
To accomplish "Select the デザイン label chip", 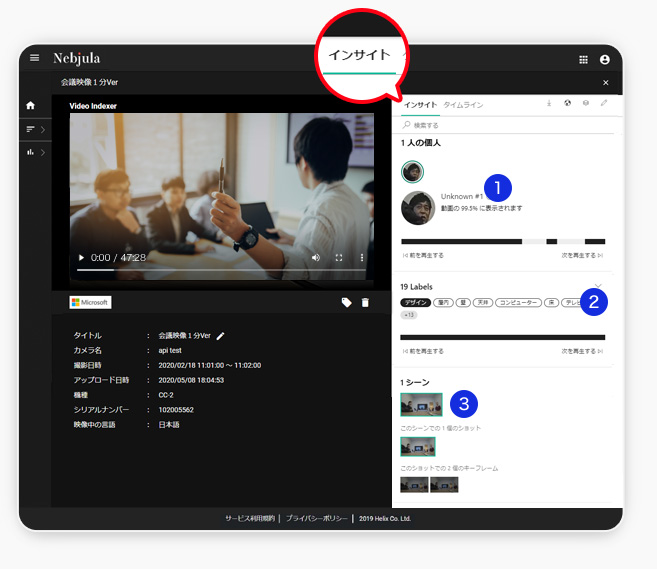I will click(416, 303).
